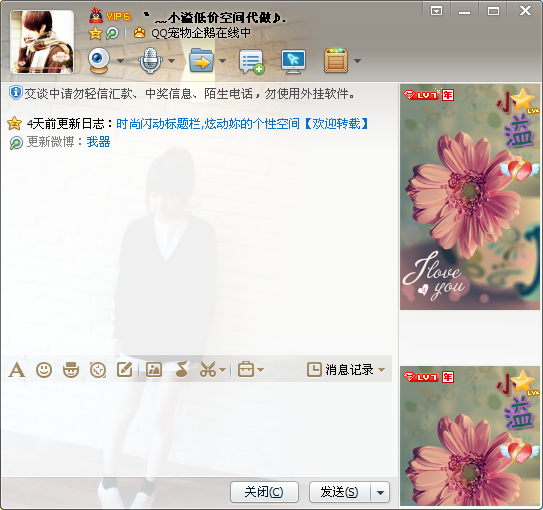
Task: Take a screenshot with scissors icon
Action: pyautogui.click(x=208, y=369)
